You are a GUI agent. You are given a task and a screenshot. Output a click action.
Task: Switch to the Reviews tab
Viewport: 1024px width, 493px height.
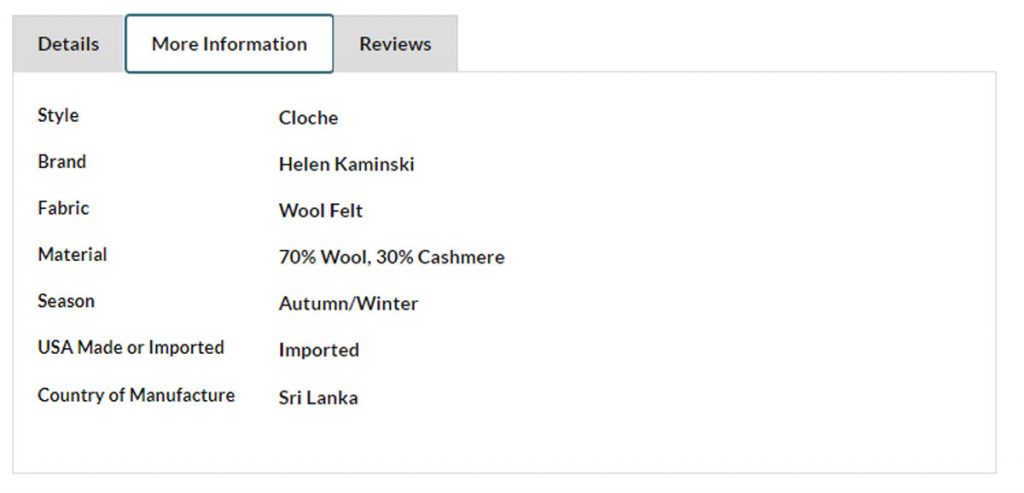395,44
